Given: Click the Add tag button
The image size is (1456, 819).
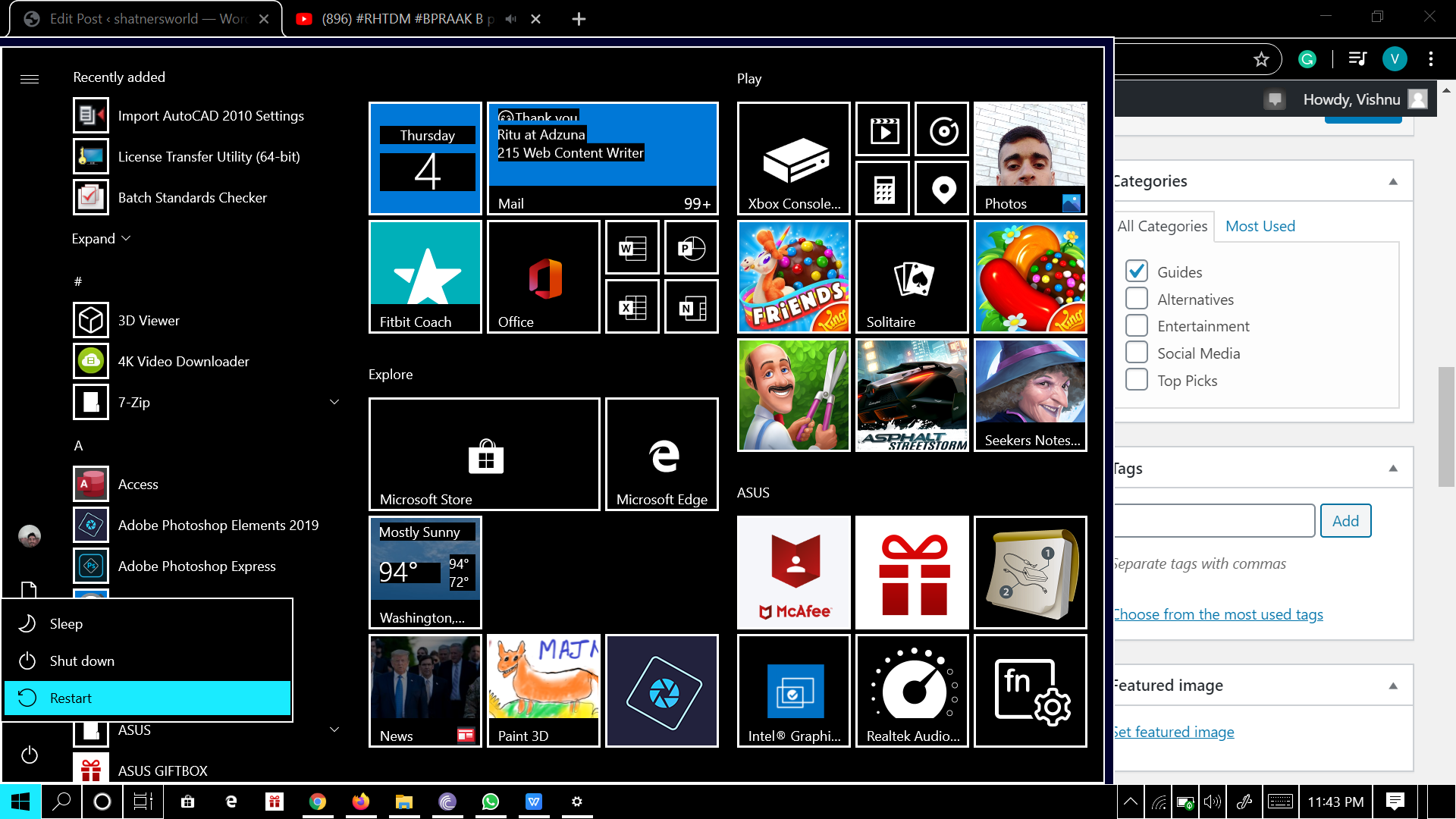Looking at the screenshot, I should click(1345, 521).
